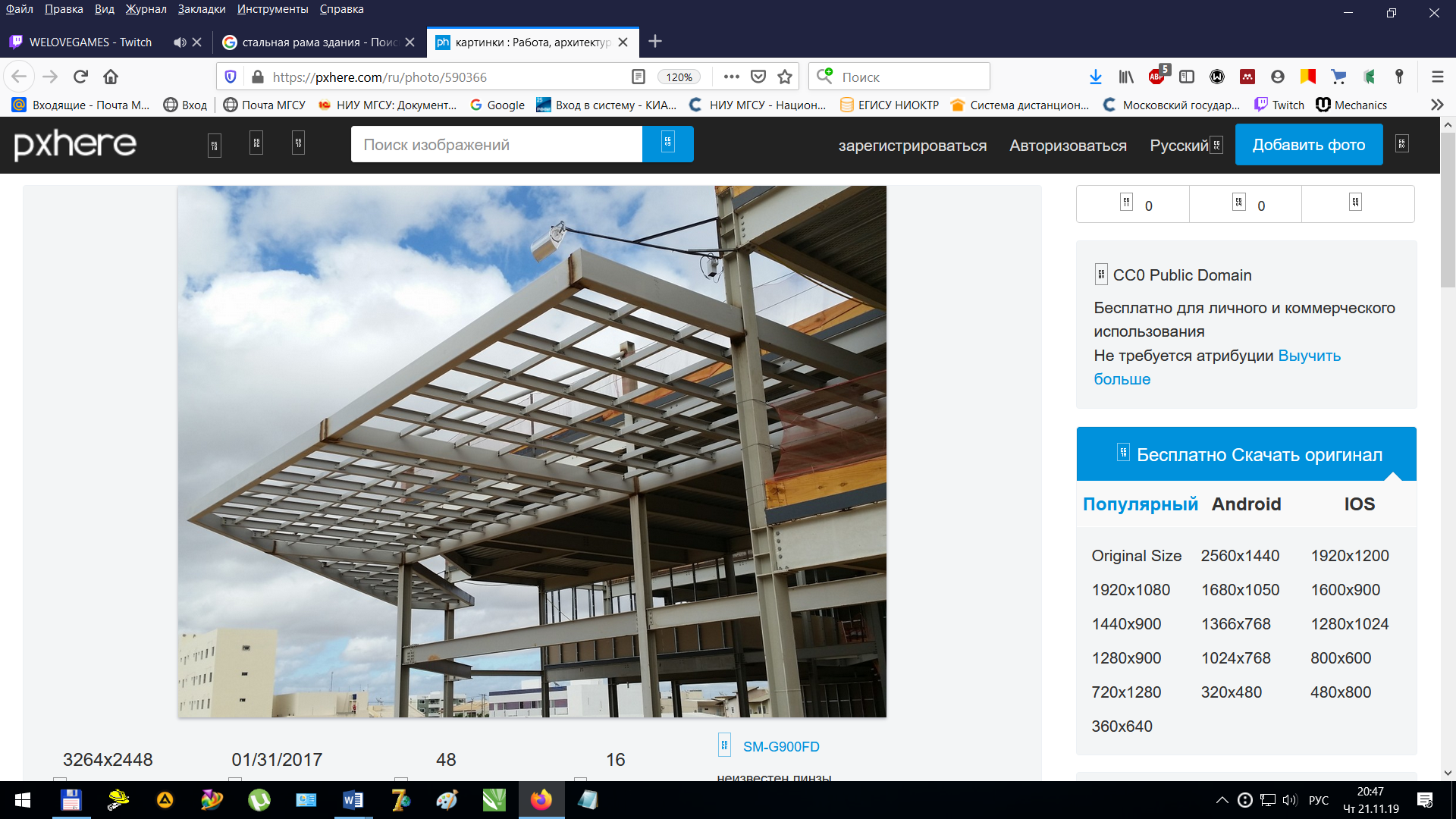The height and width of the screenshot is (819, 1456).
Task: Open the Mechanics bookmark
Action: coord(1351,105)
